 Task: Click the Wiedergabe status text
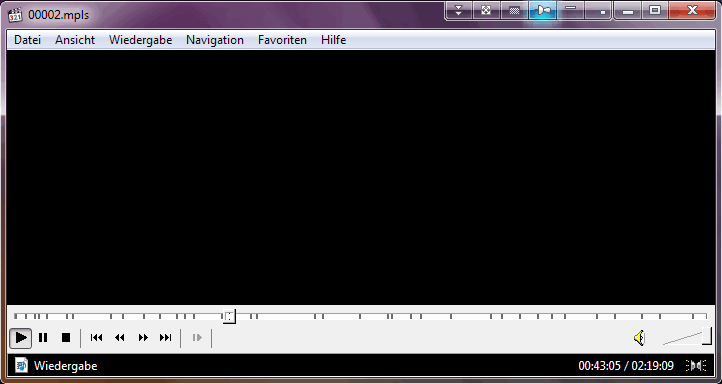(66, 366)
